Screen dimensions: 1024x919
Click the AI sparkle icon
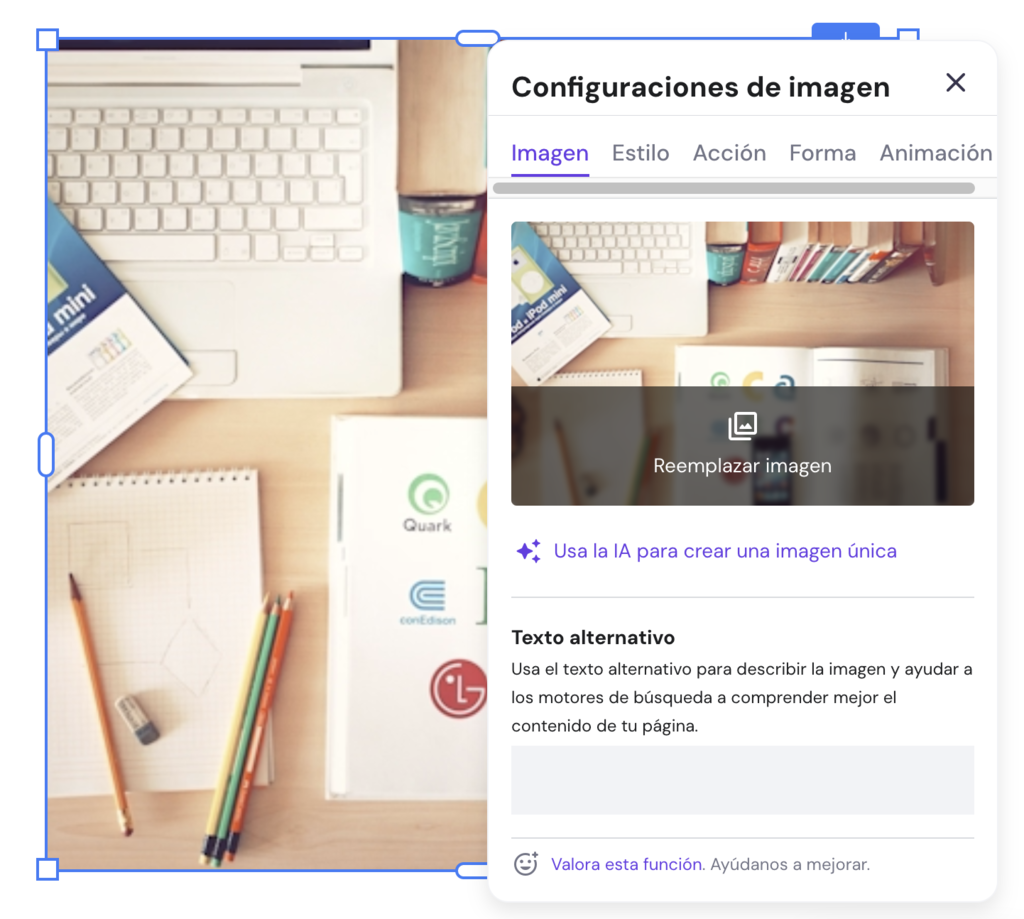coord(527,550)
